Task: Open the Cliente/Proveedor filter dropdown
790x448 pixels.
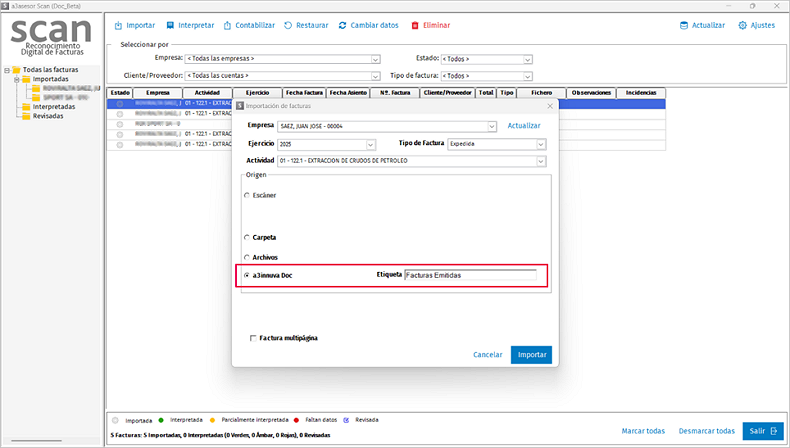Action: pos(375,76)
